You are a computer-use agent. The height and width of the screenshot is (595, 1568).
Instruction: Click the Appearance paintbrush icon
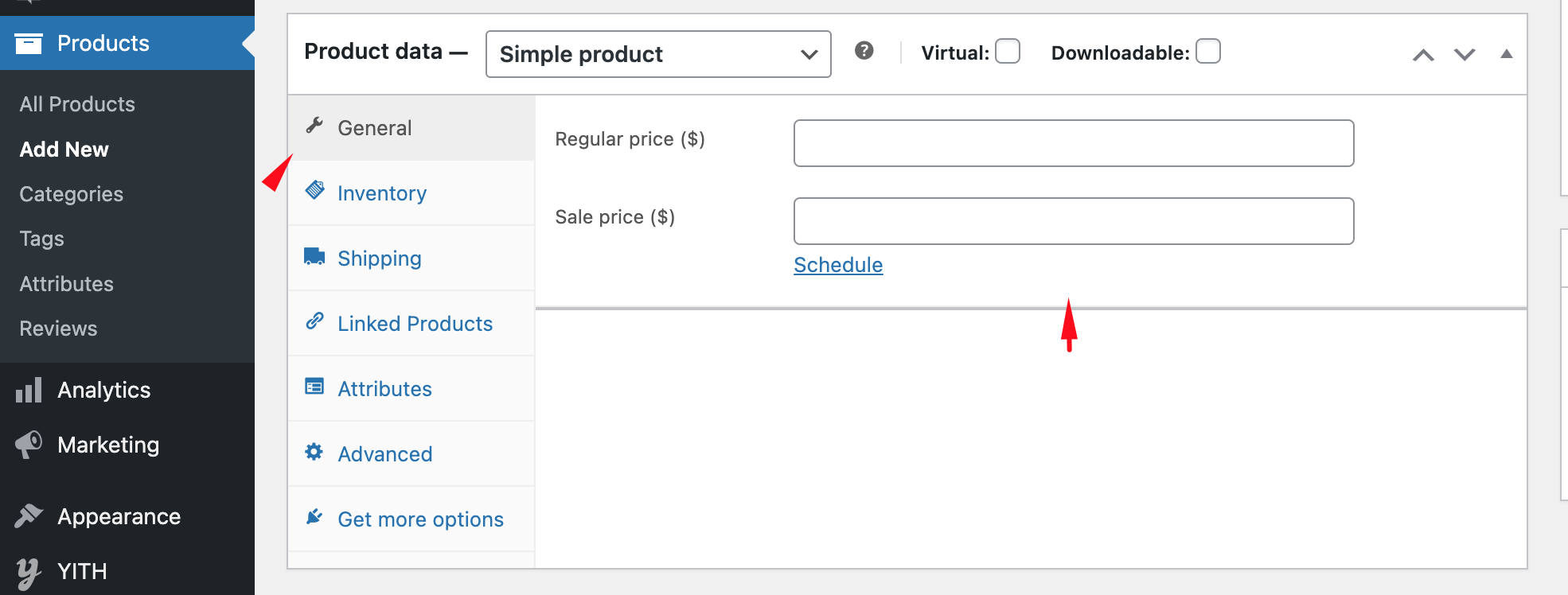tap(29, 516)
